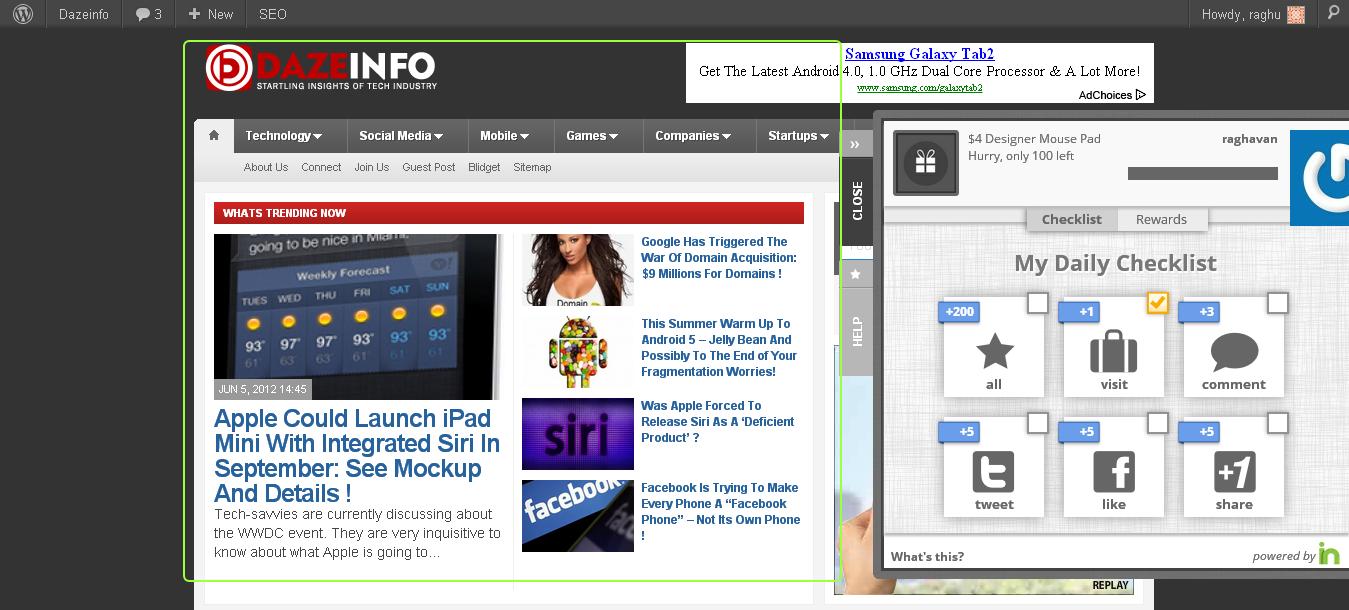Click the blue power logo badge
Image resolution: width=1349 pixels, height=610 pixels.
point(1319,178)
